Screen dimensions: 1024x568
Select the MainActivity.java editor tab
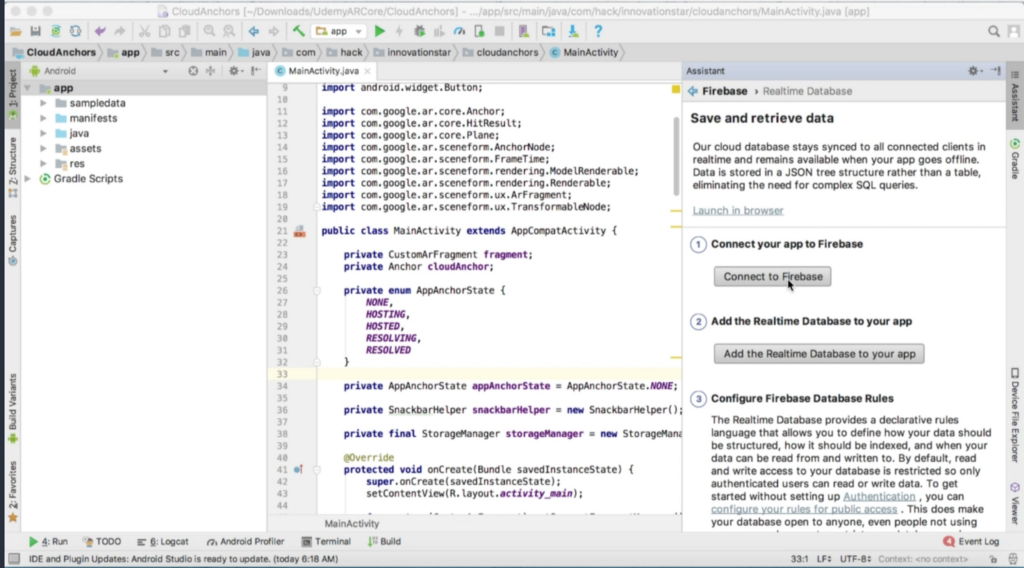322,71
